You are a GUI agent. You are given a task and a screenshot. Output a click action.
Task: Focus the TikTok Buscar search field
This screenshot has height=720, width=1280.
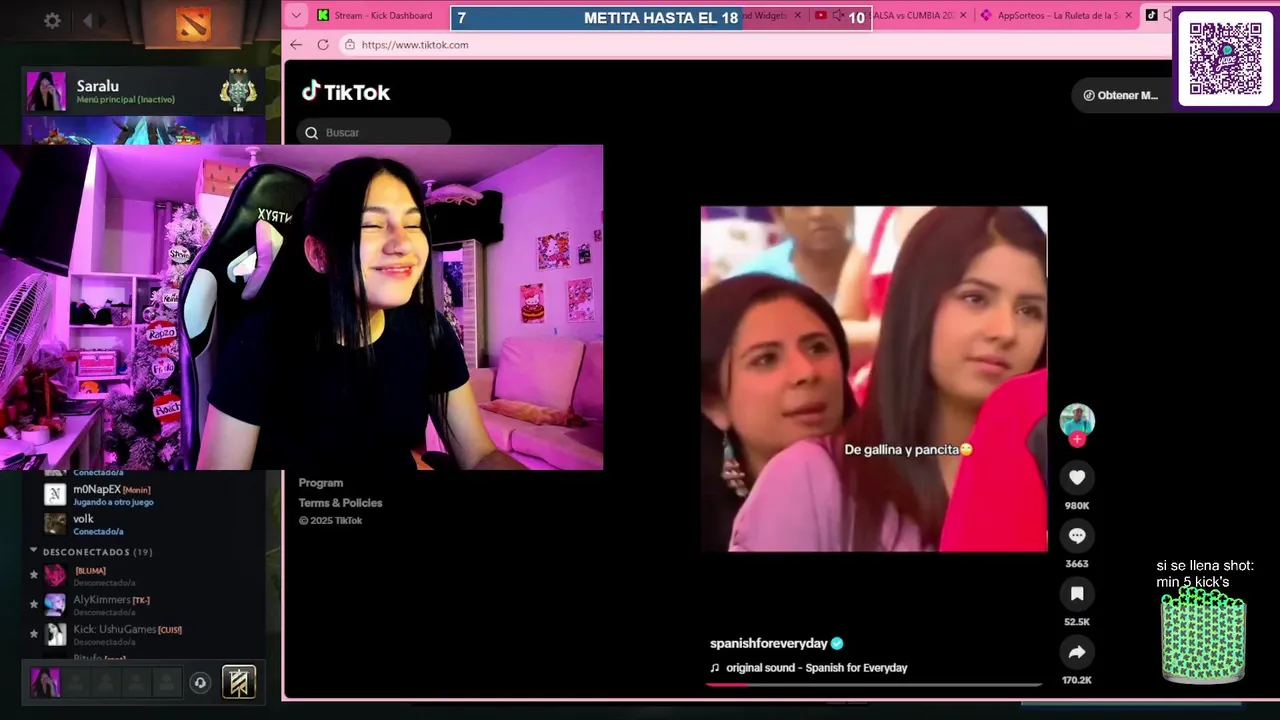coord(374,132)
